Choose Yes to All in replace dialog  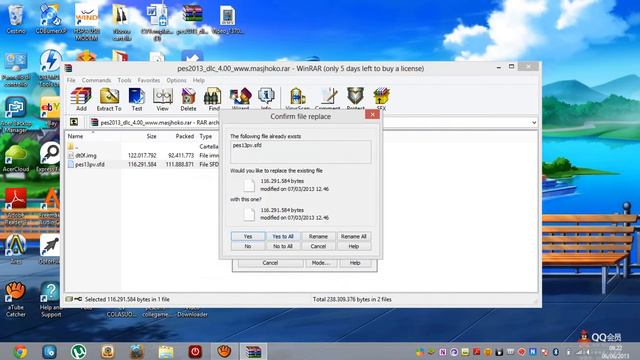coord(283,236)
